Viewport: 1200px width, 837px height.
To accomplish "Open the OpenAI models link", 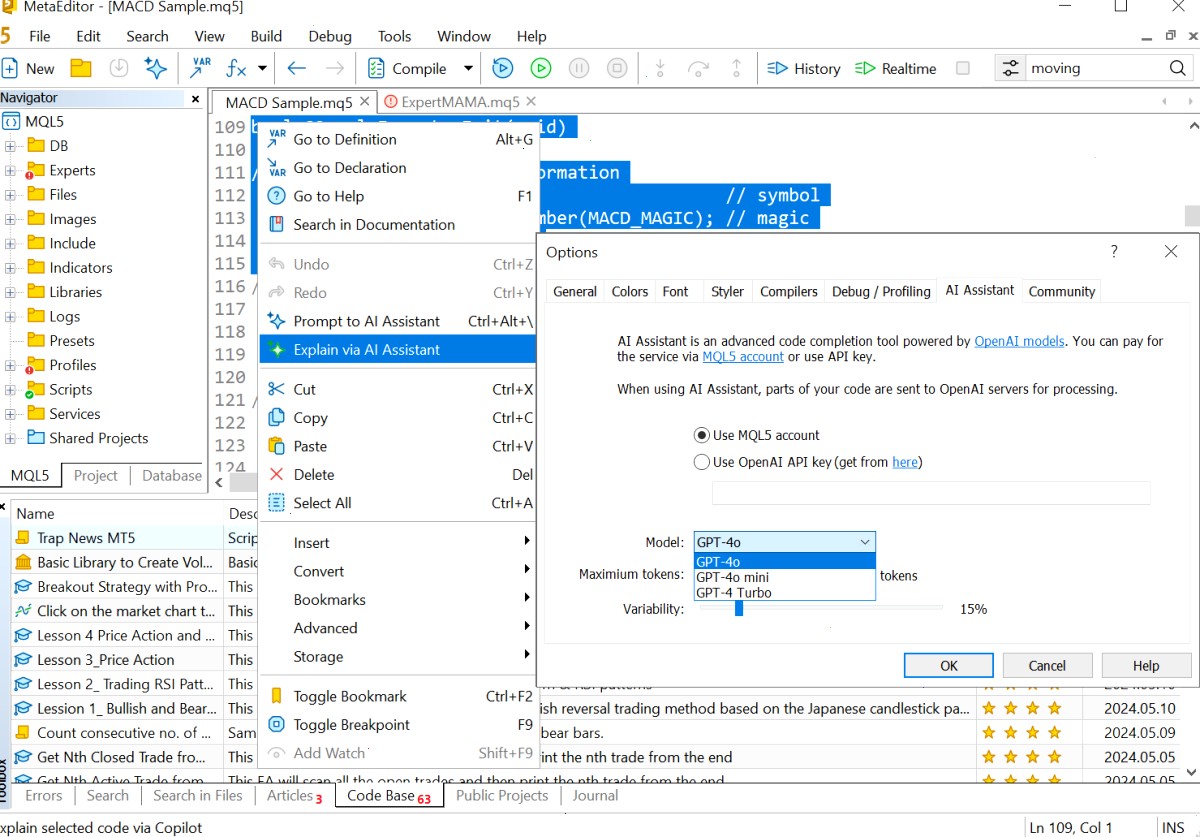I will coord(1019,341).
